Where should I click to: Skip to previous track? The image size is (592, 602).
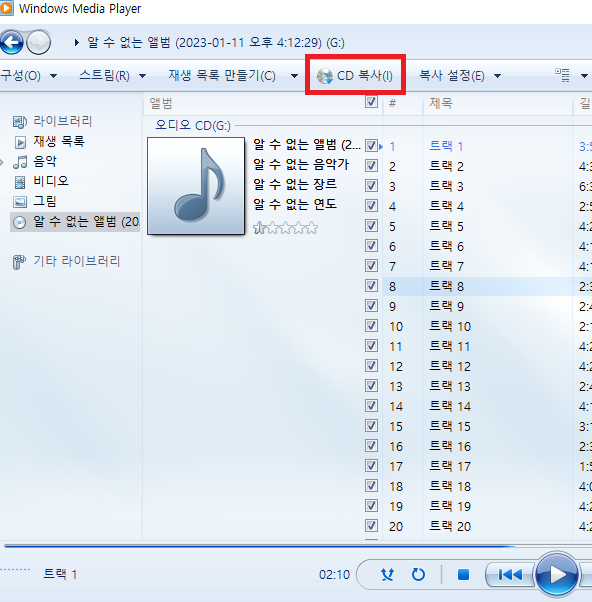[510, 575]
